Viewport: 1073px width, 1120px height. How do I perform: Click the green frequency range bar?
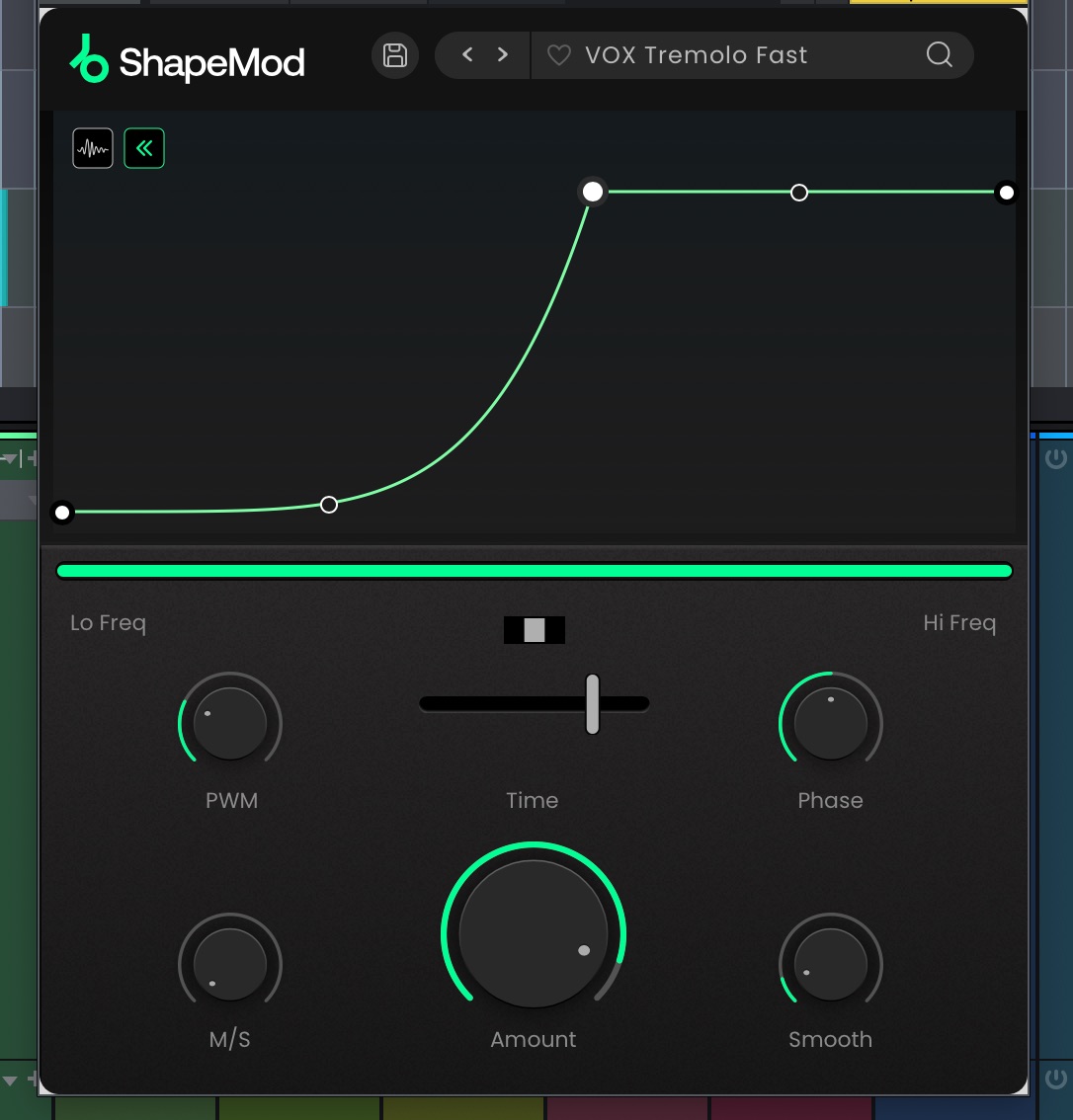point(534,571)
